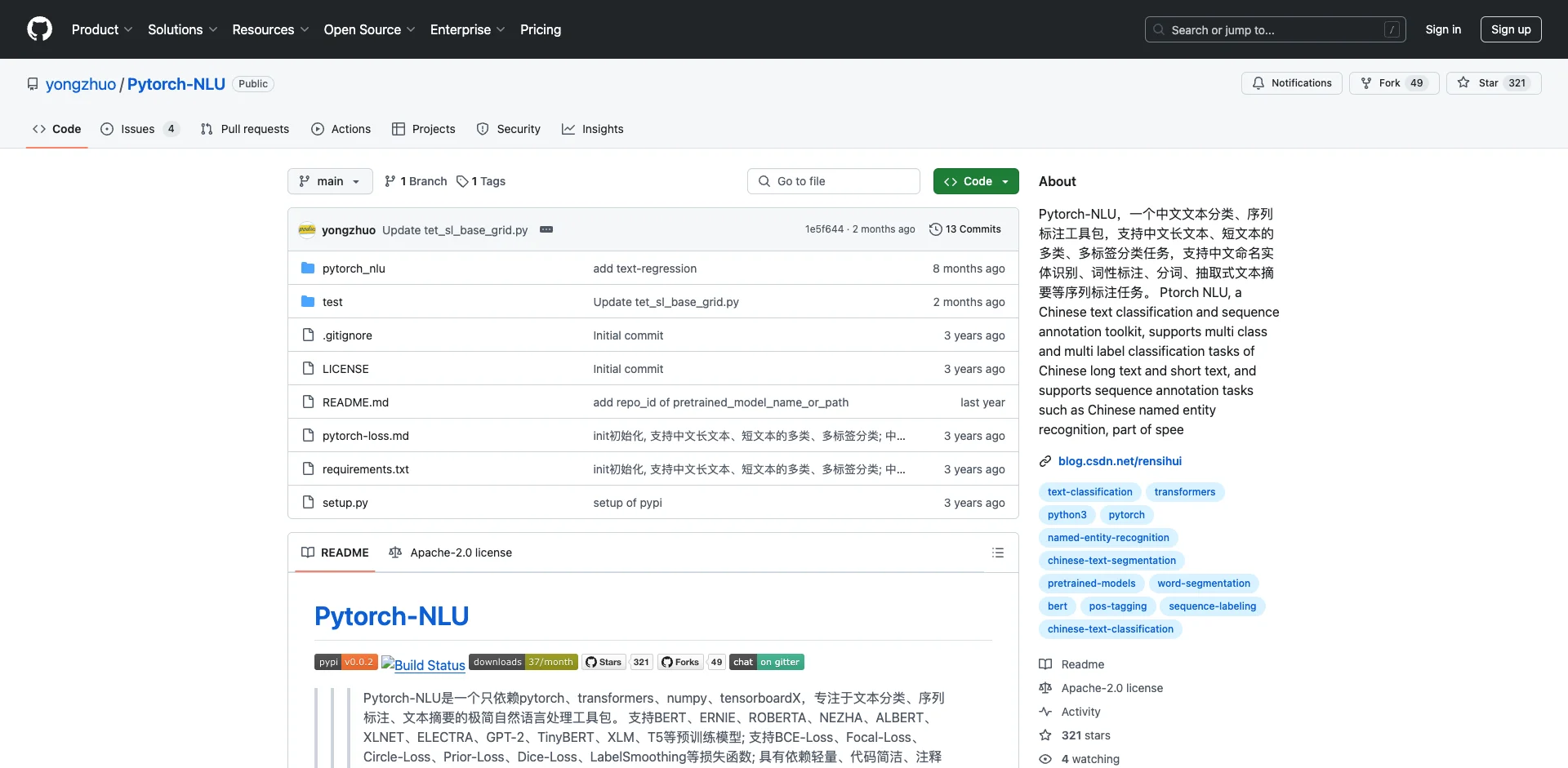Viewport: 1568px width, 768px height.
Task: Click the 1 Tags tag link
Action: point(481,181)
